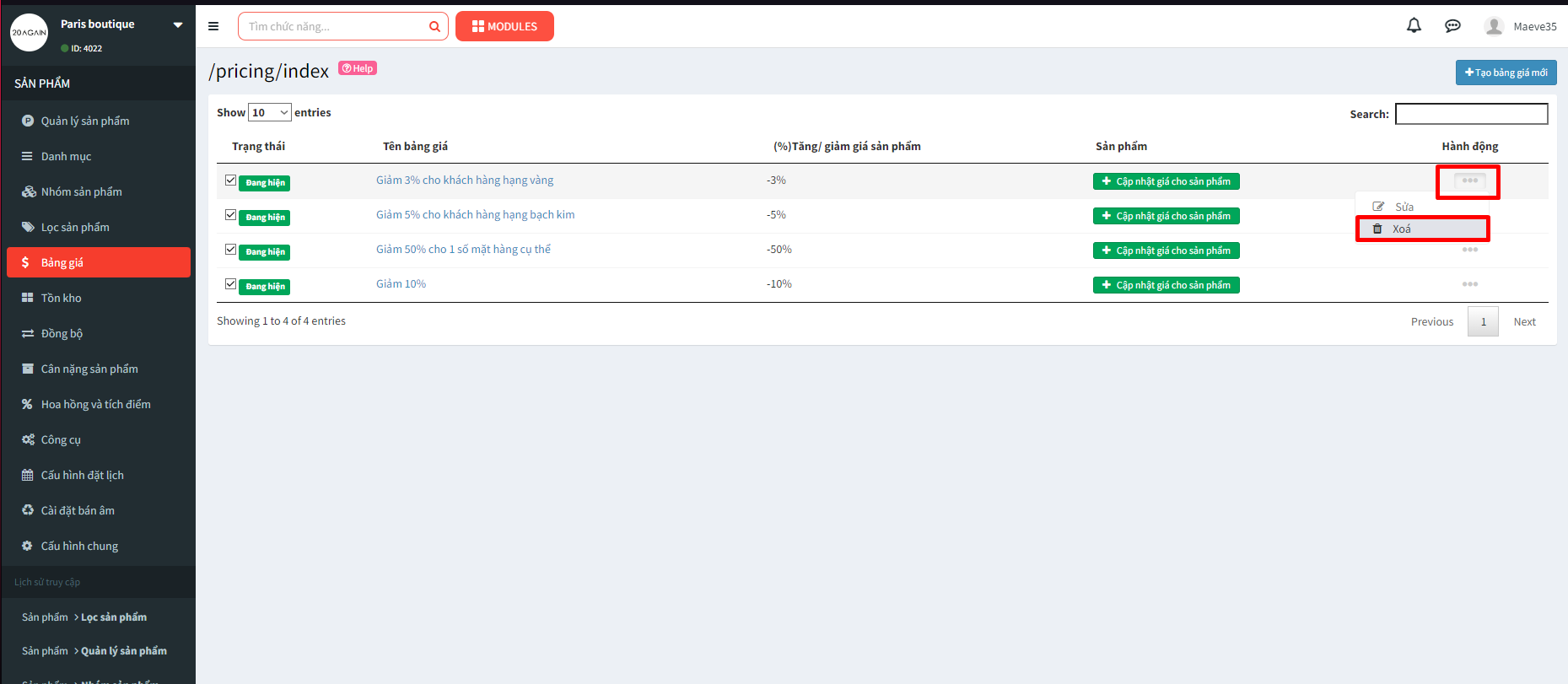1568x684 pixels.
Task: Click the search magnifier icon
Action: click(x=434, y=27)
